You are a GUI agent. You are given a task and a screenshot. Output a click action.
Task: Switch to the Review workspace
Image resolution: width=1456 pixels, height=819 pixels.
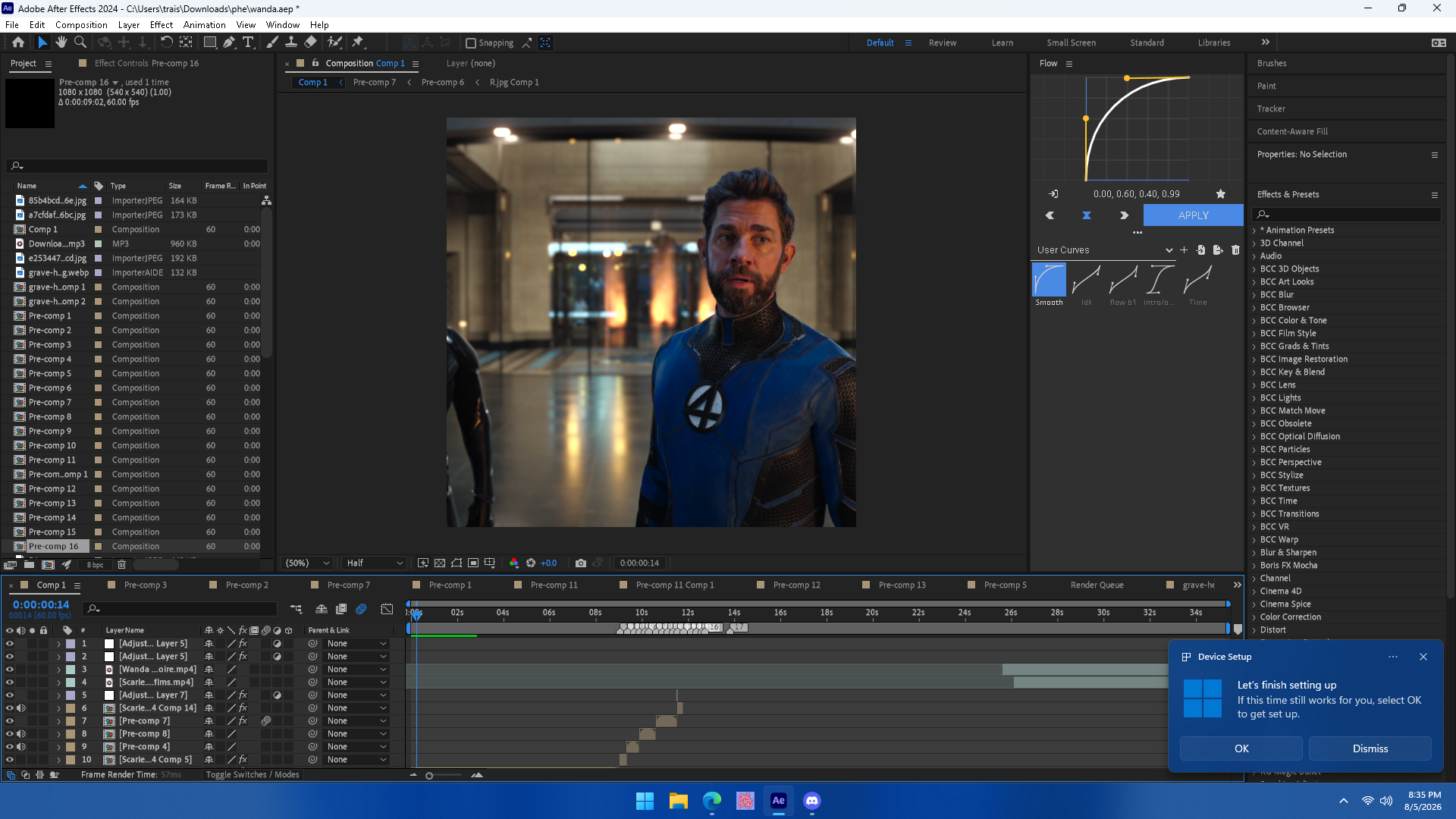943,42
